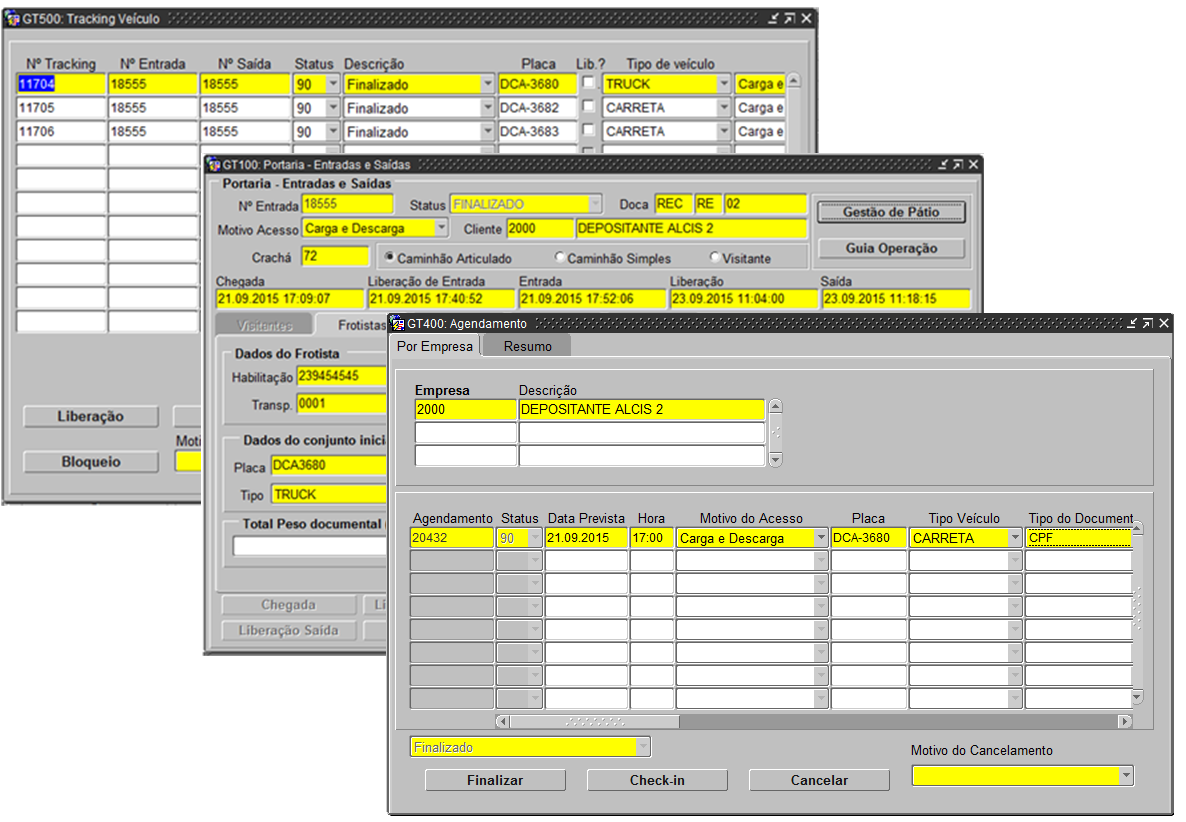
Task: Click Chegada timestamp 21.09.2015 17:09:07
Action: 290,299
